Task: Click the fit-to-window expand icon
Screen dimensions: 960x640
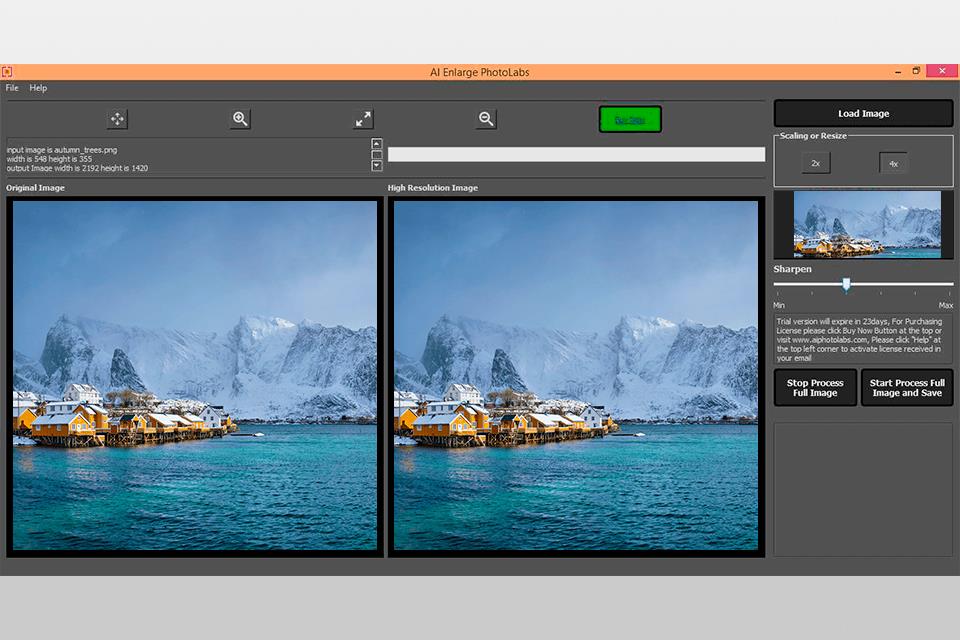Action: click(x=363, y=119)
